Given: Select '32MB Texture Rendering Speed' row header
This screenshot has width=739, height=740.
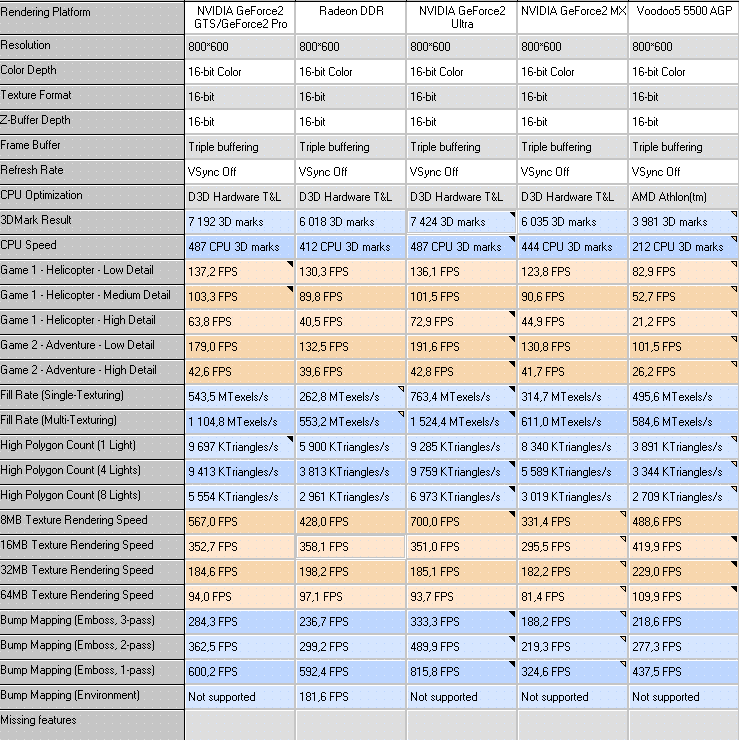Looking at the screenshot, I should [92, 572].
